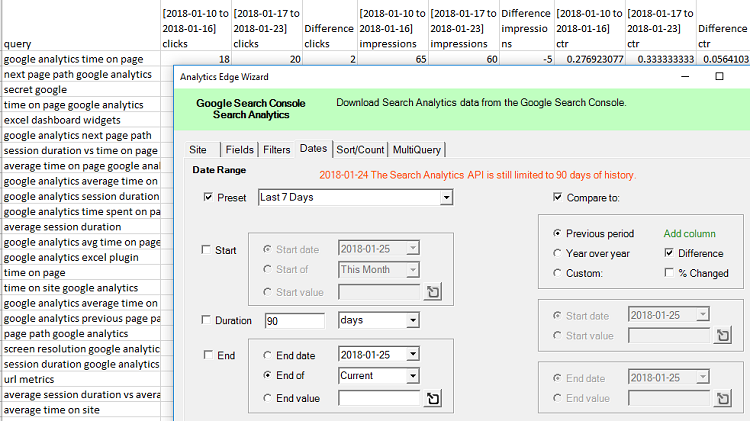Viewport: 750px width, 421px height.
Task: Maximize the Analytics Edge Wizard window
Action: pos(719,77)
